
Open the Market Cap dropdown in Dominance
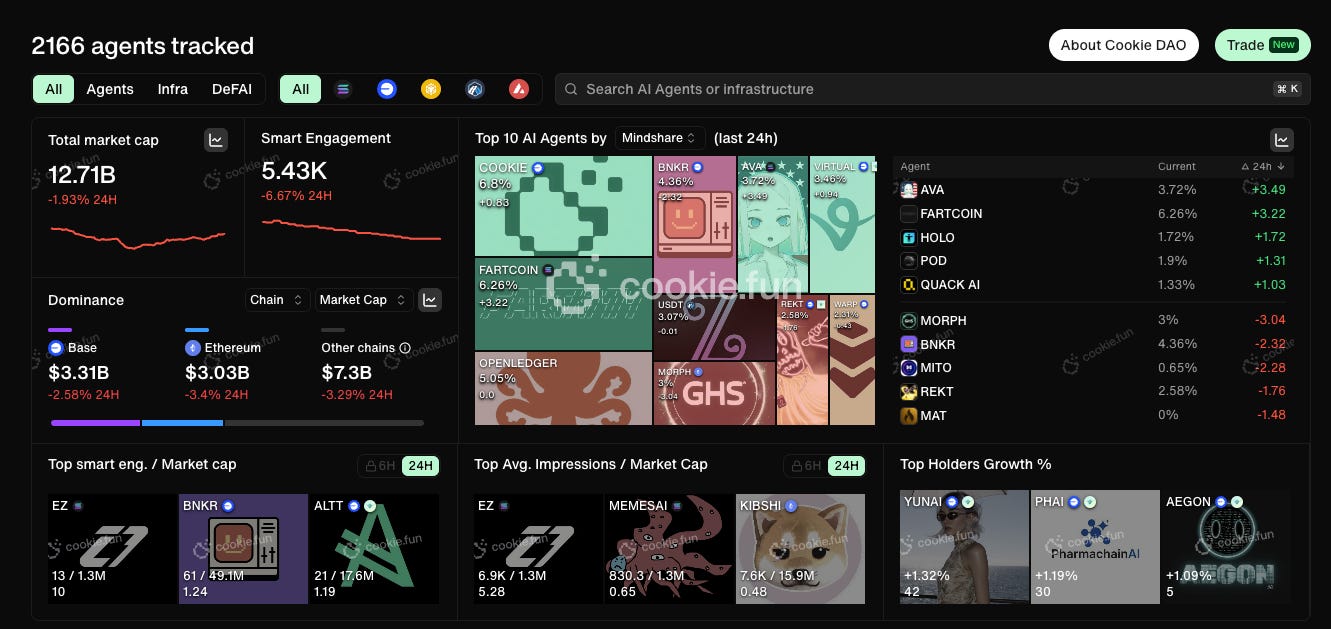364,300
